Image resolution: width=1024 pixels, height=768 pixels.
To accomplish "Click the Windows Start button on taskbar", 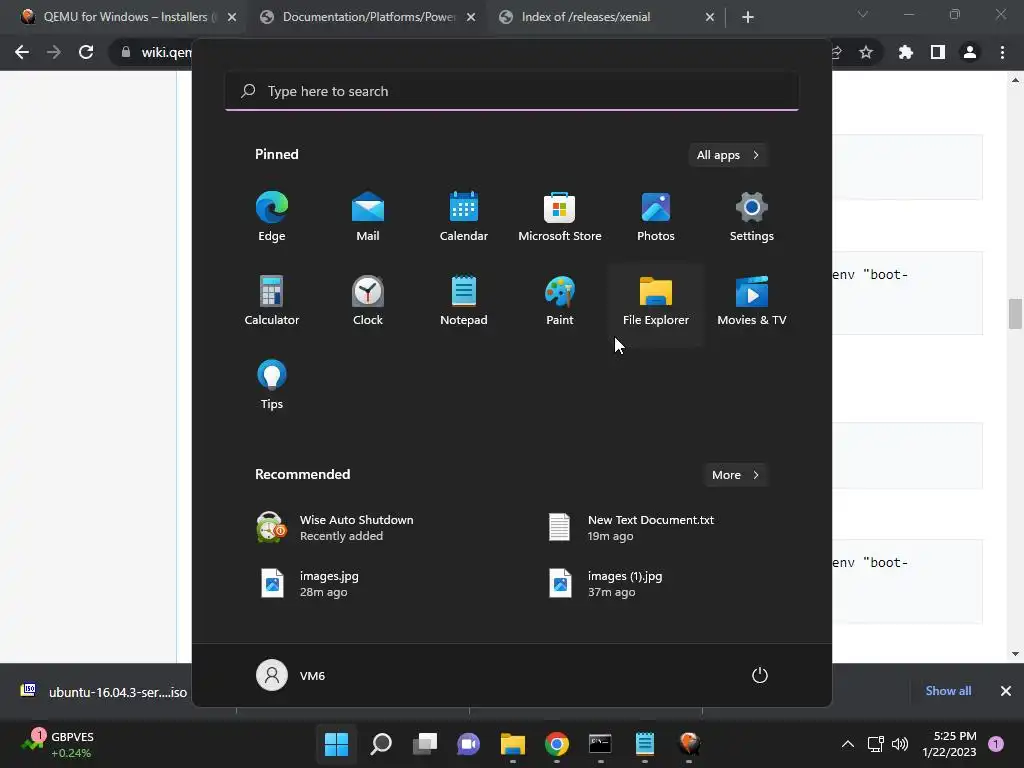I will (x=337, y=744).
